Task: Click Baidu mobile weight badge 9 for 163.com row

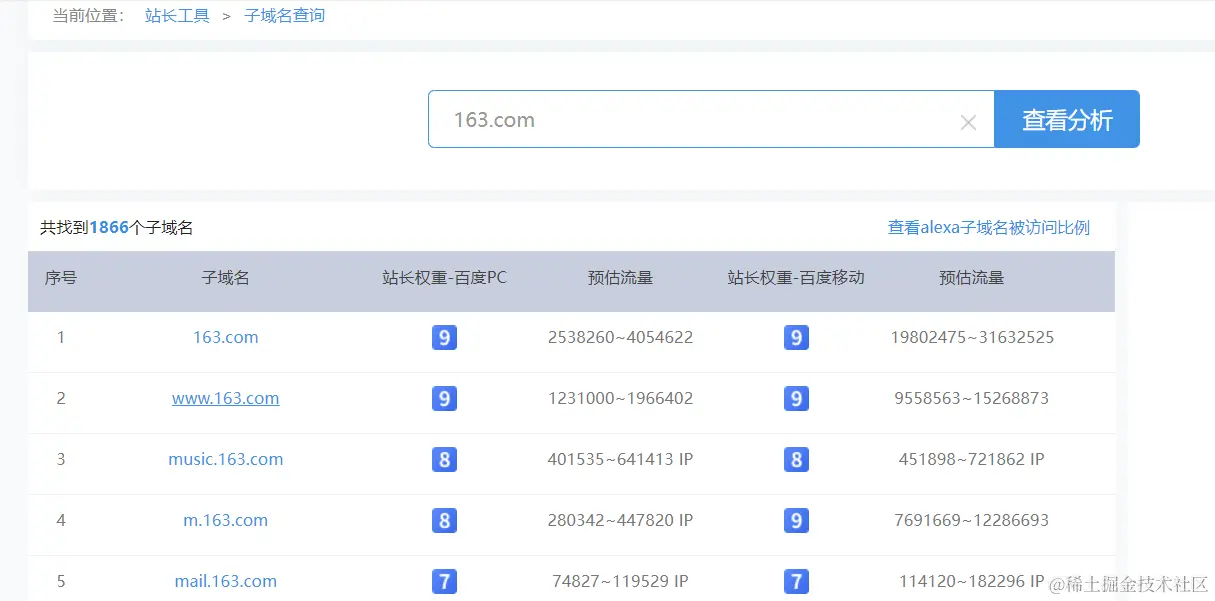Action: 796,337
